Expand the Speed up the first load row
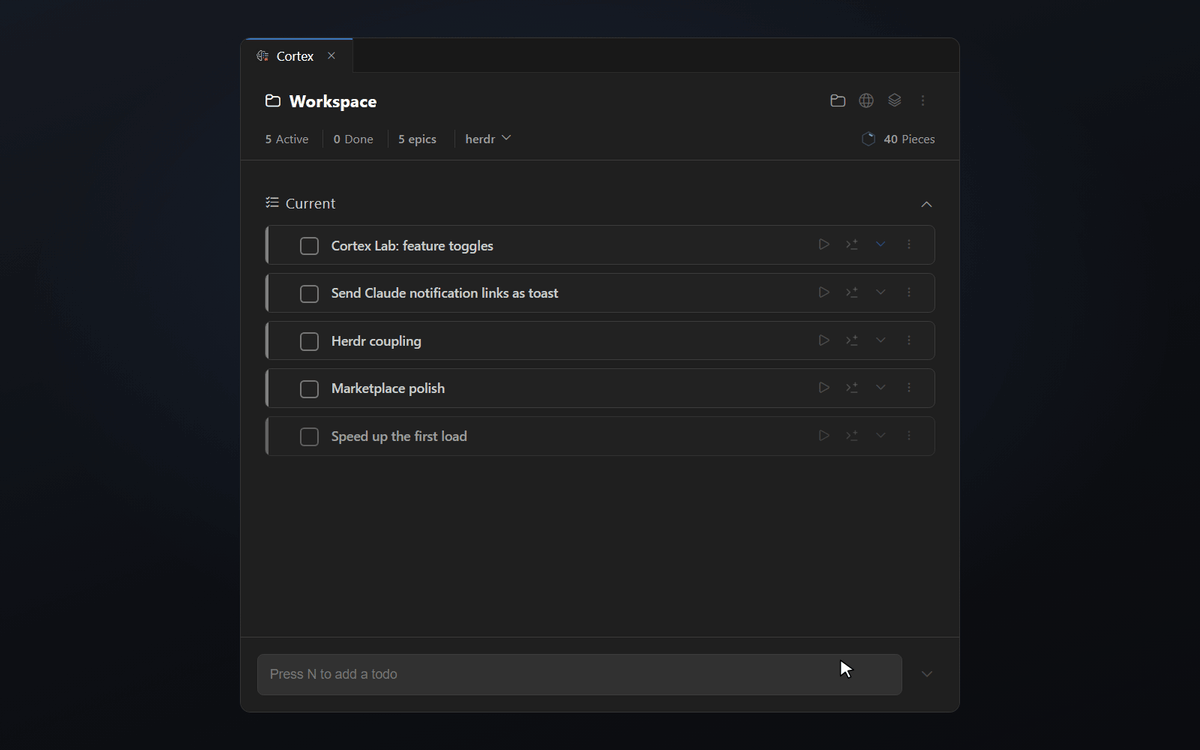Image resolution: width=1200 pixels, height=750 pixels. coord(881,435)
